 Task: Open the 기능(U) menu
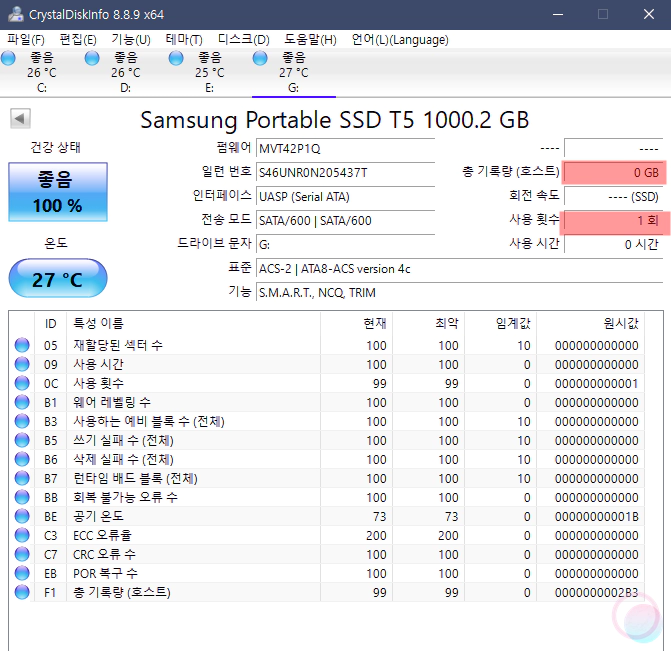131,40
